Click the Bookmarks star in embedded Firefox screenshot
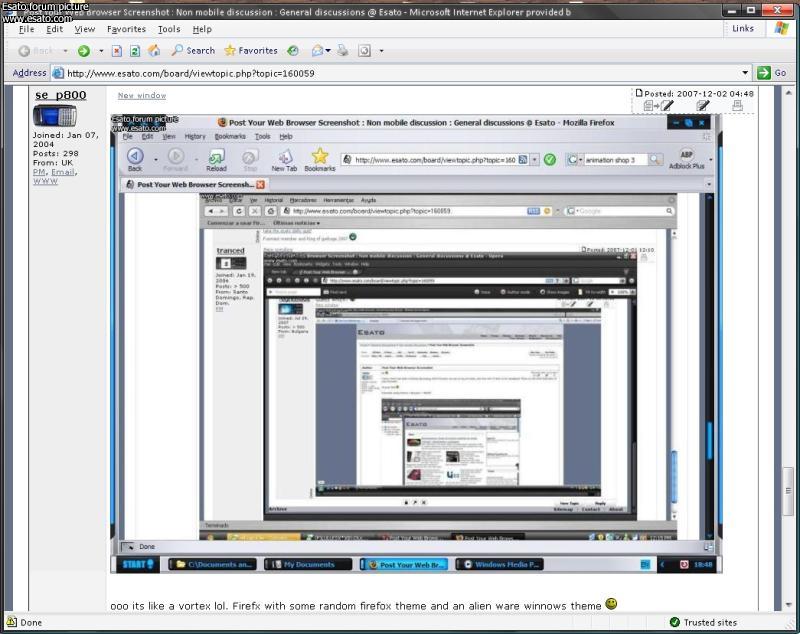 tap(320, 160)
